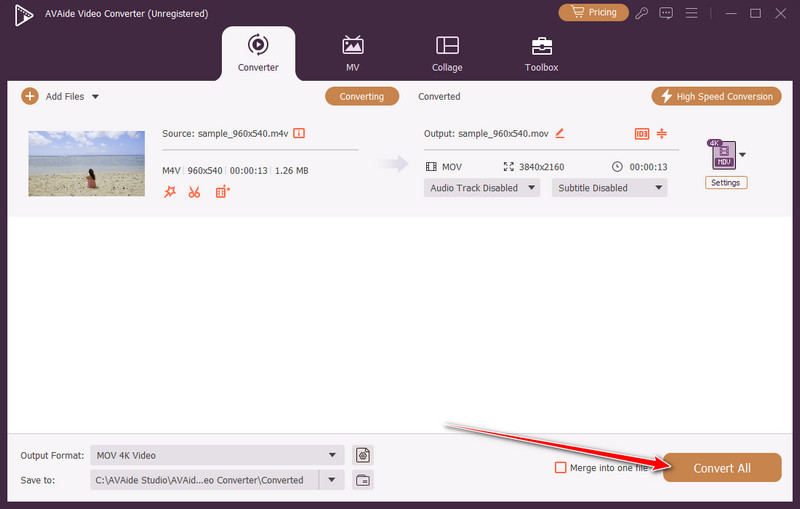Viewport: 800px width, 509px height.
Task: Open the output folder icon beside Save to
Action: click(x=363, y=480)
